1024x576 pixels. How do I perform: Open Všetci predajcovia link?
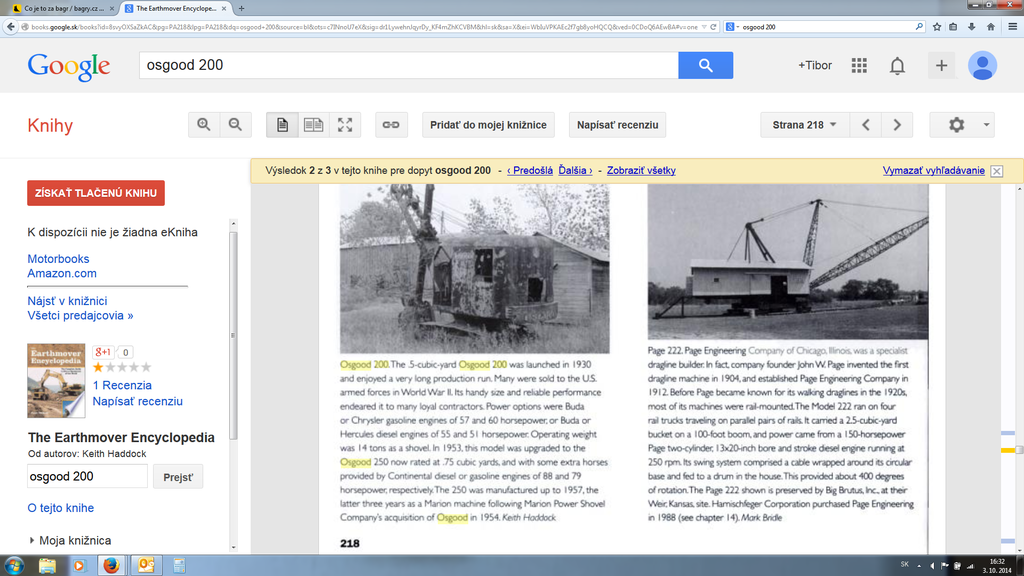click(x=80, y=315)
